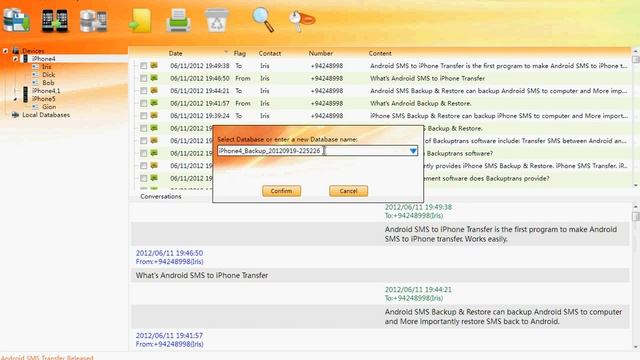The width and height of the screenshot is (640, 360).
Task: Click the 'Android SMS Transfer Released' link
Action: coord(47,357)
